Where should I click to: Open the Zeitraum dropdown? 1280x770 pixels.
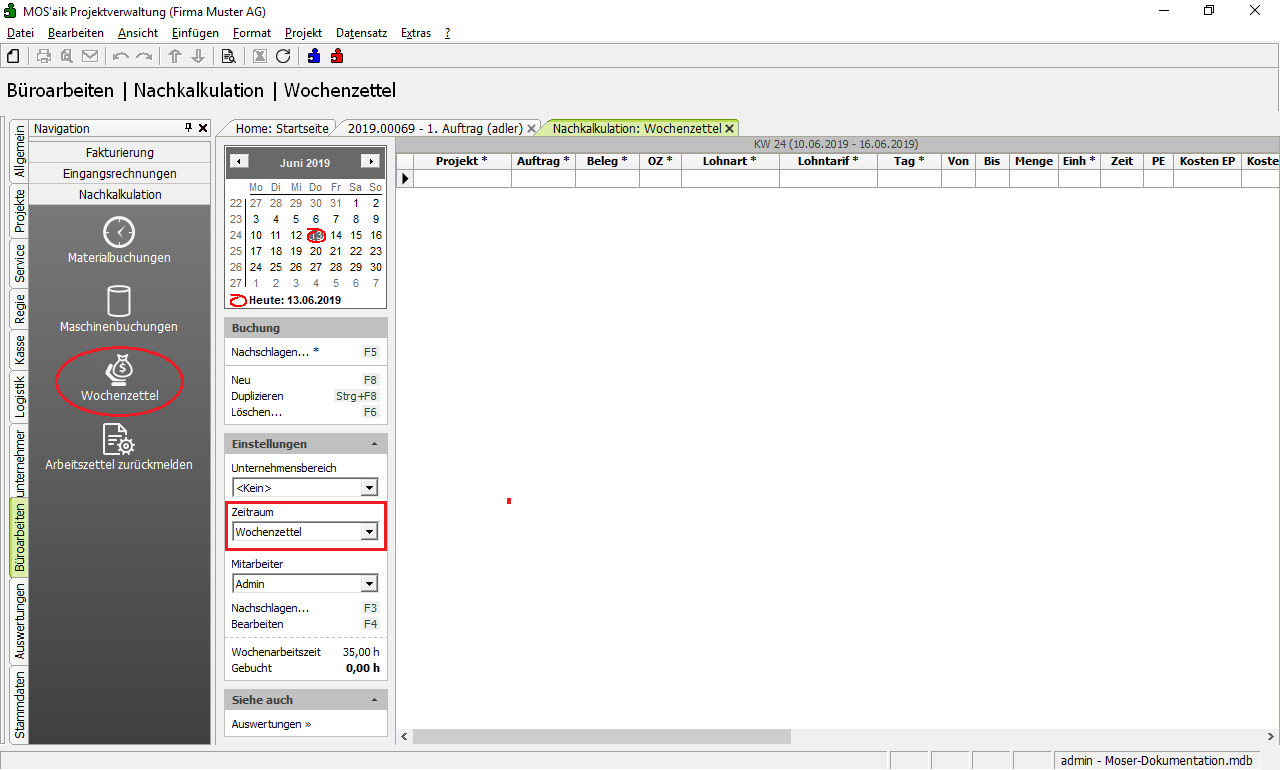point(369,532)
